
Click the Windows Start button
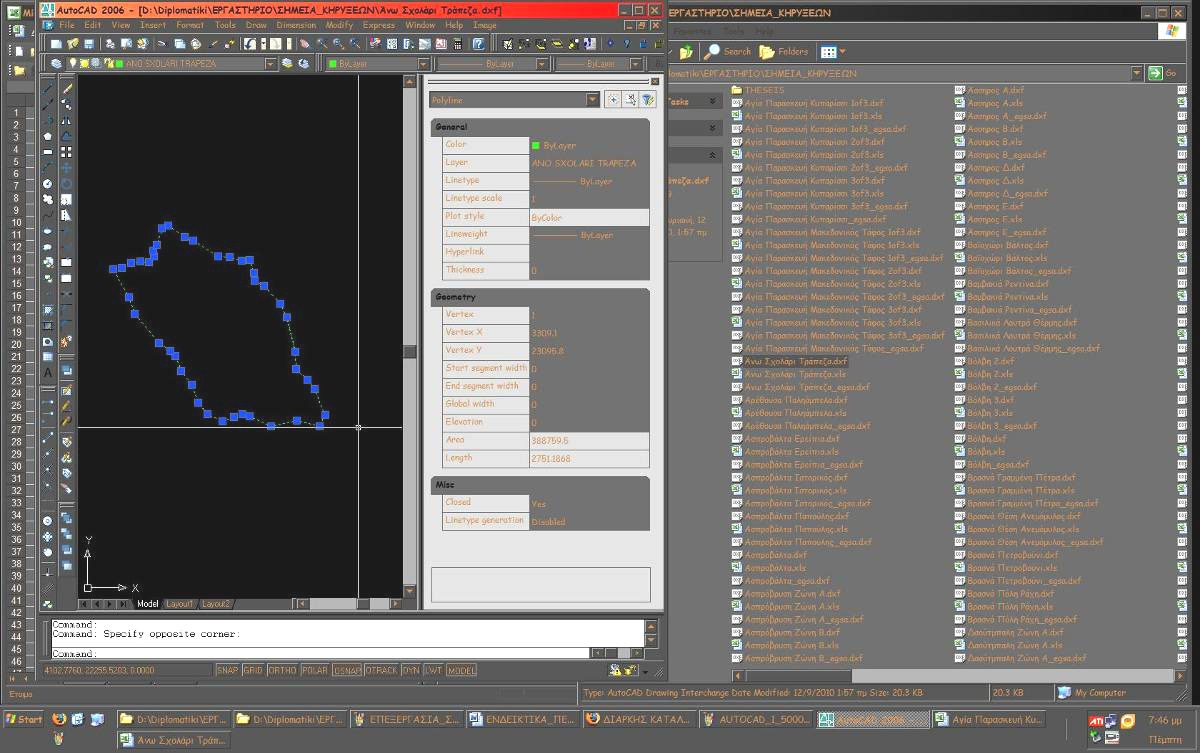24,719
